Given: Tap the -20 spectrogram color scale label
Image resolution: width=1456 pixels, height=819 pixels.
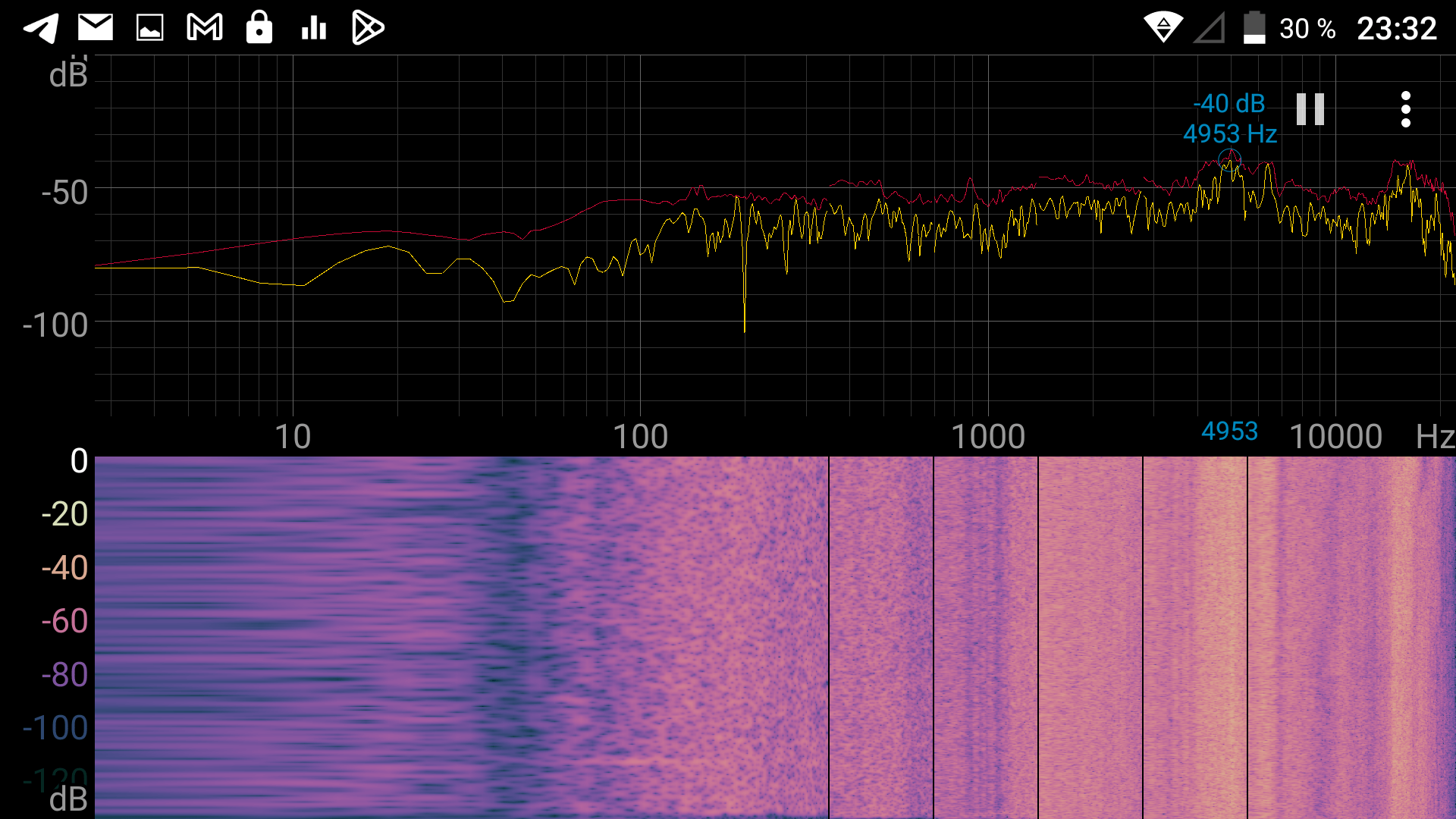Looking at the screenshot, I should 64,514.
